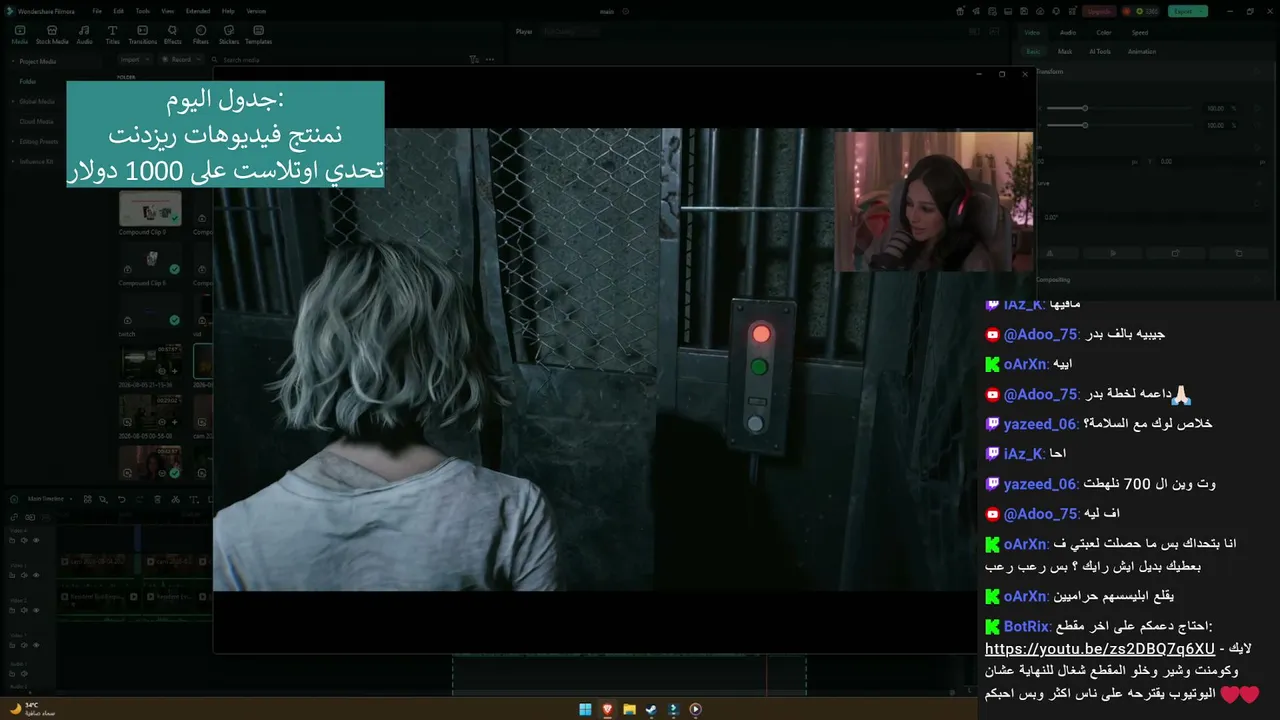This screenshot has width=1280, height=720.
Task: Click the filter/sort media icon
Action: [x=474, y=60]
